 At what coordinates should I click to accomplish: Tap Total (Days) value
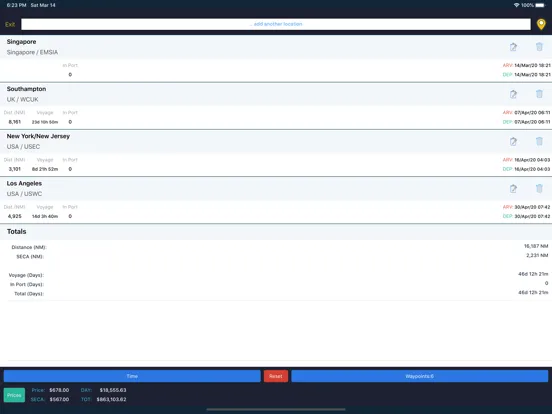tap(533, 292)
